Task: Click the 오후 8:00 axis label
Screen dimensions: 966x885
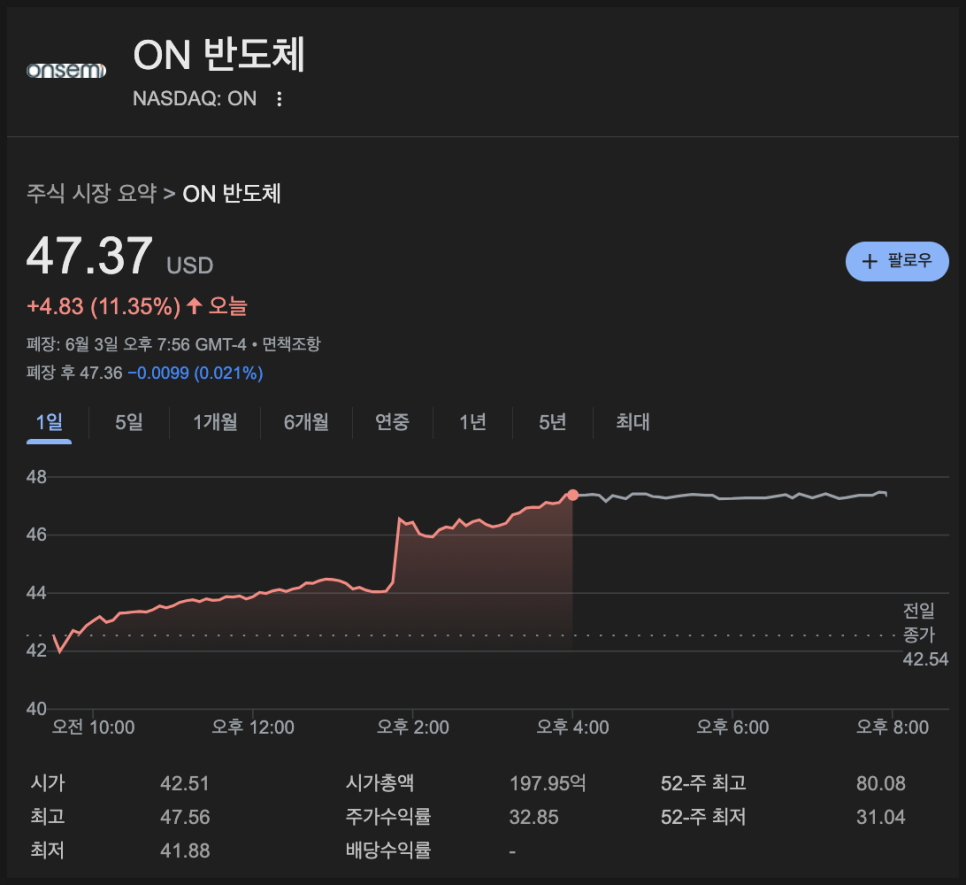Action: (x=893, y=727)
